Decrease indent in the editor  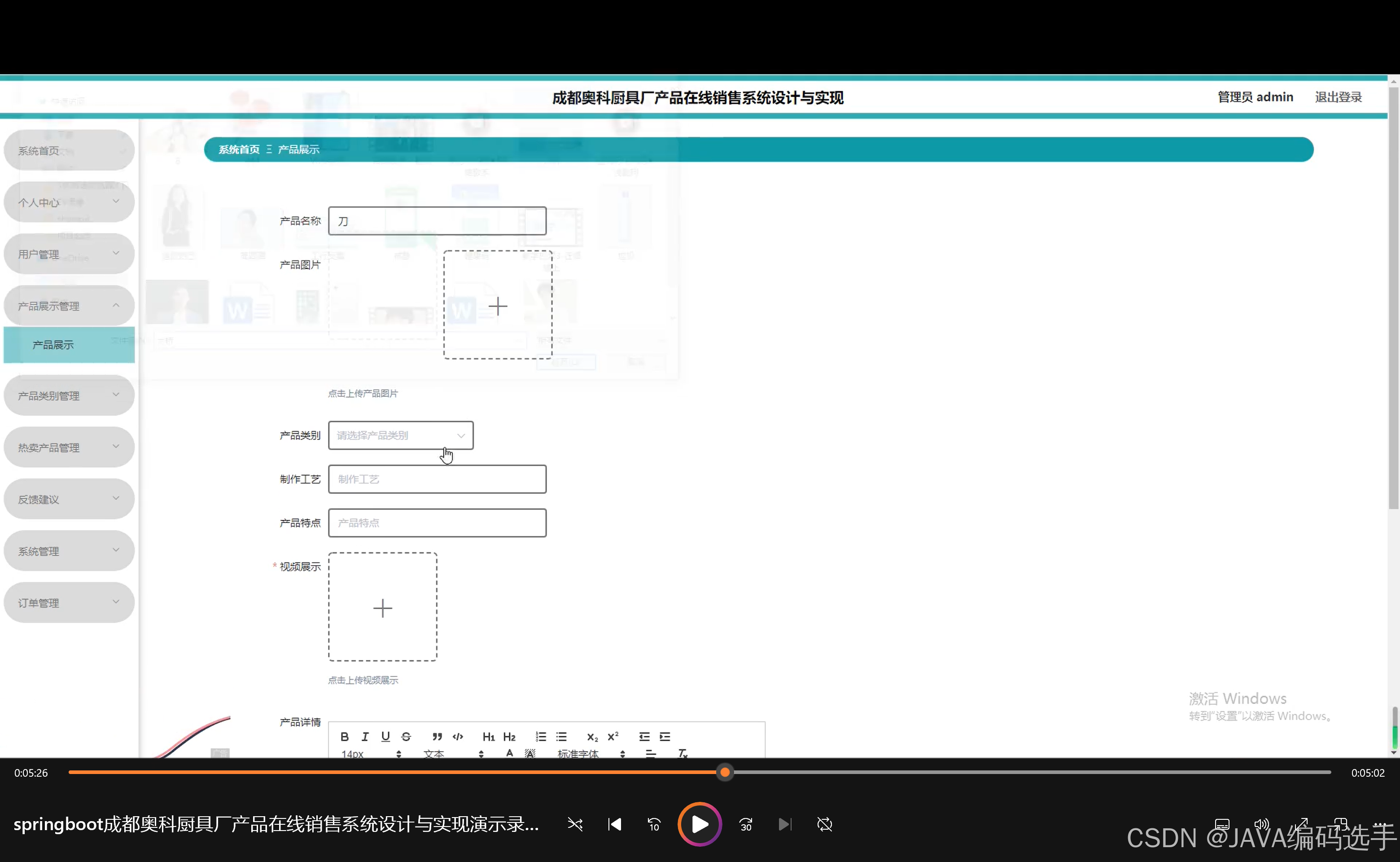tap(644, 737)
